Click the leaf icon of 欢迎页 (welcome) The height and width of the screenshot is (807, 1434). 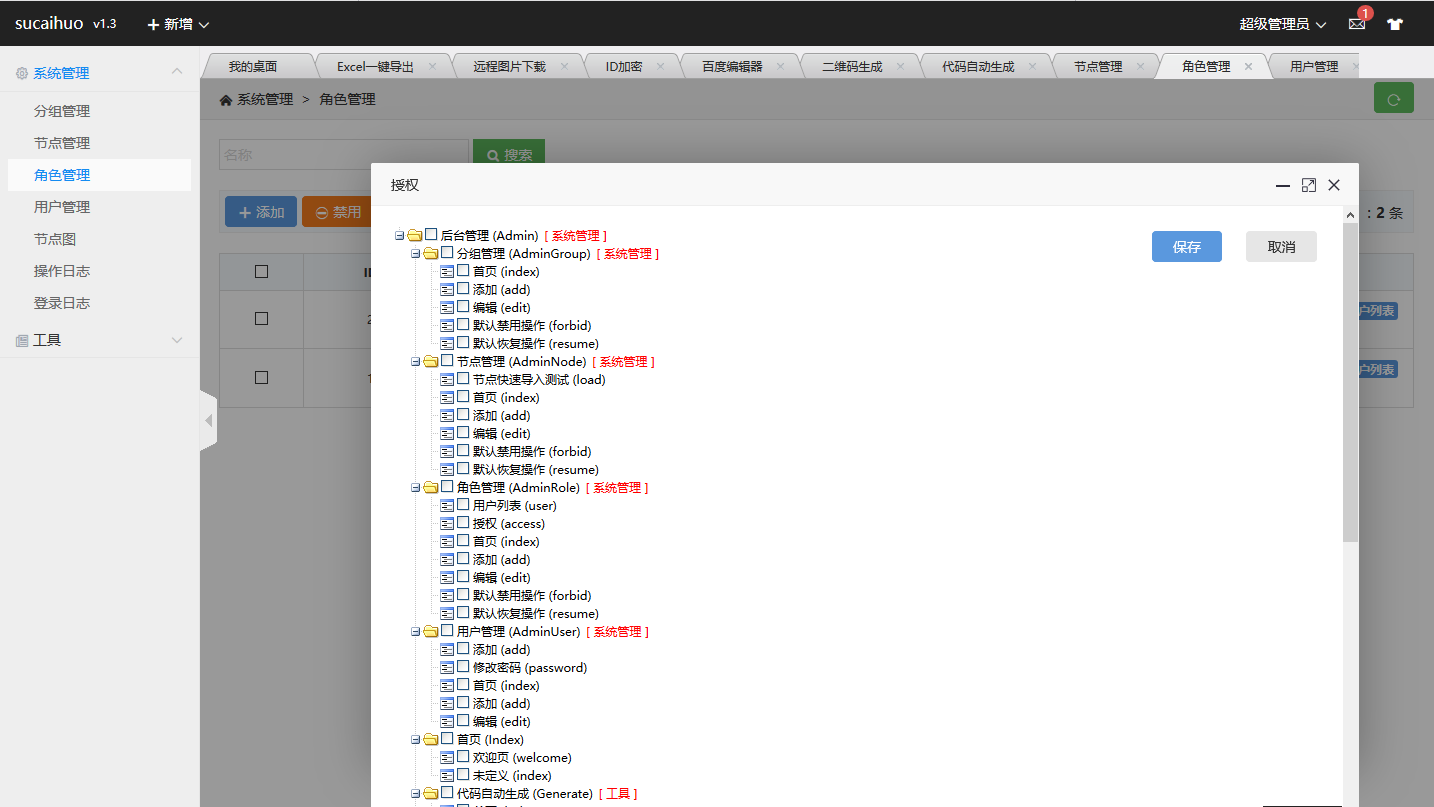[x=447, y=757]
